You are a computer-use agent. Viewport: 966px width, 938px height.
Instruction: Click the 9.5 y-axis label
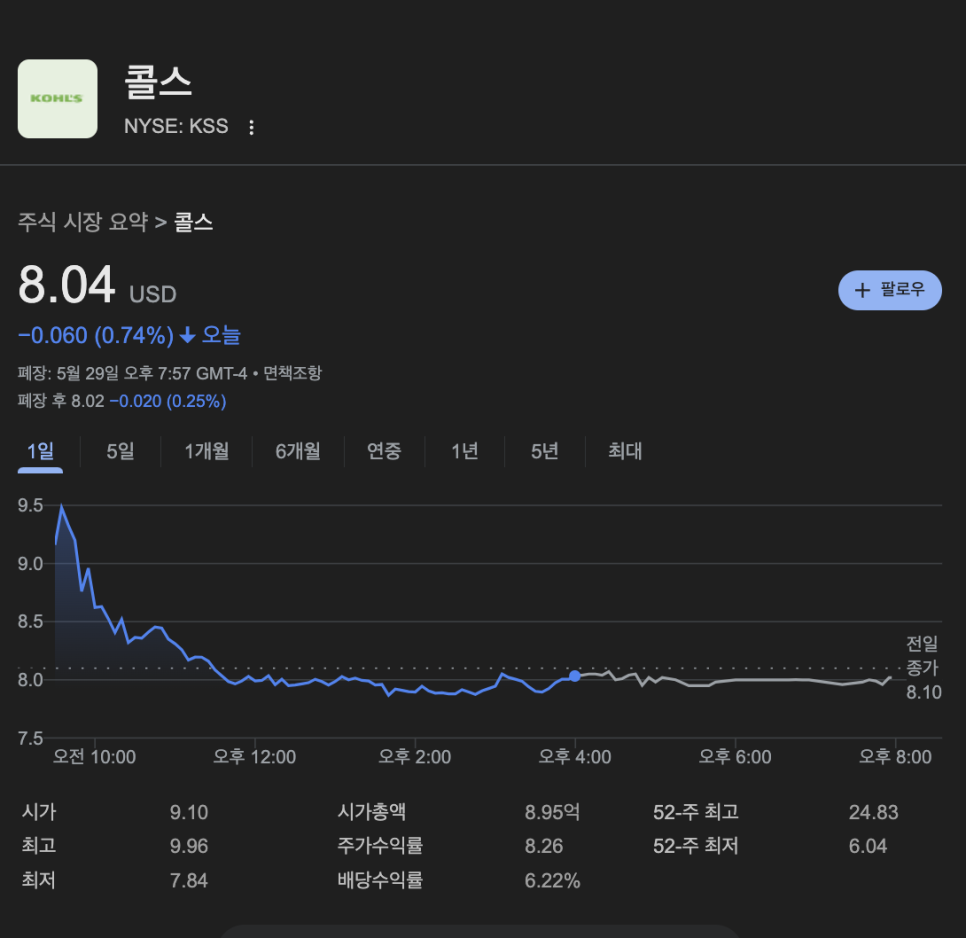click(30, 506)
